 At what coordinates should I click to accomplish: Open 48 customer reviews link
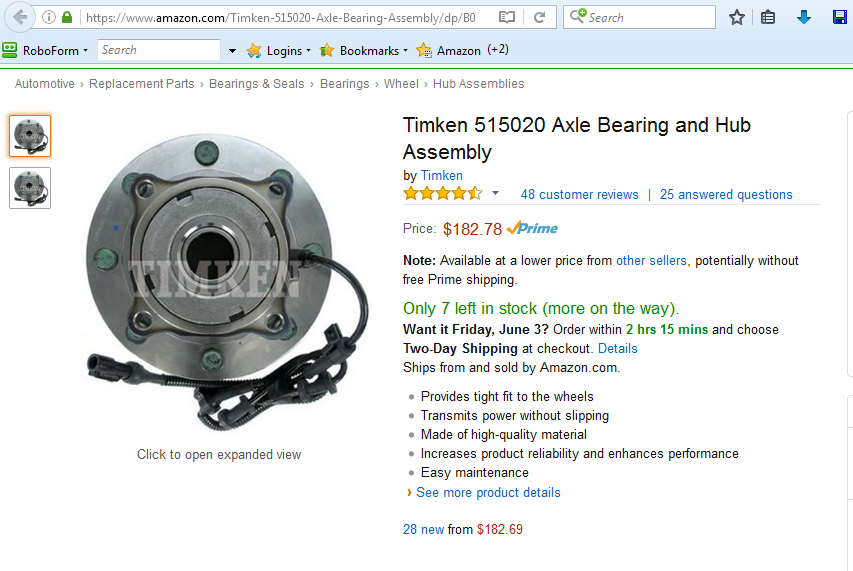[x=579, y=194]
